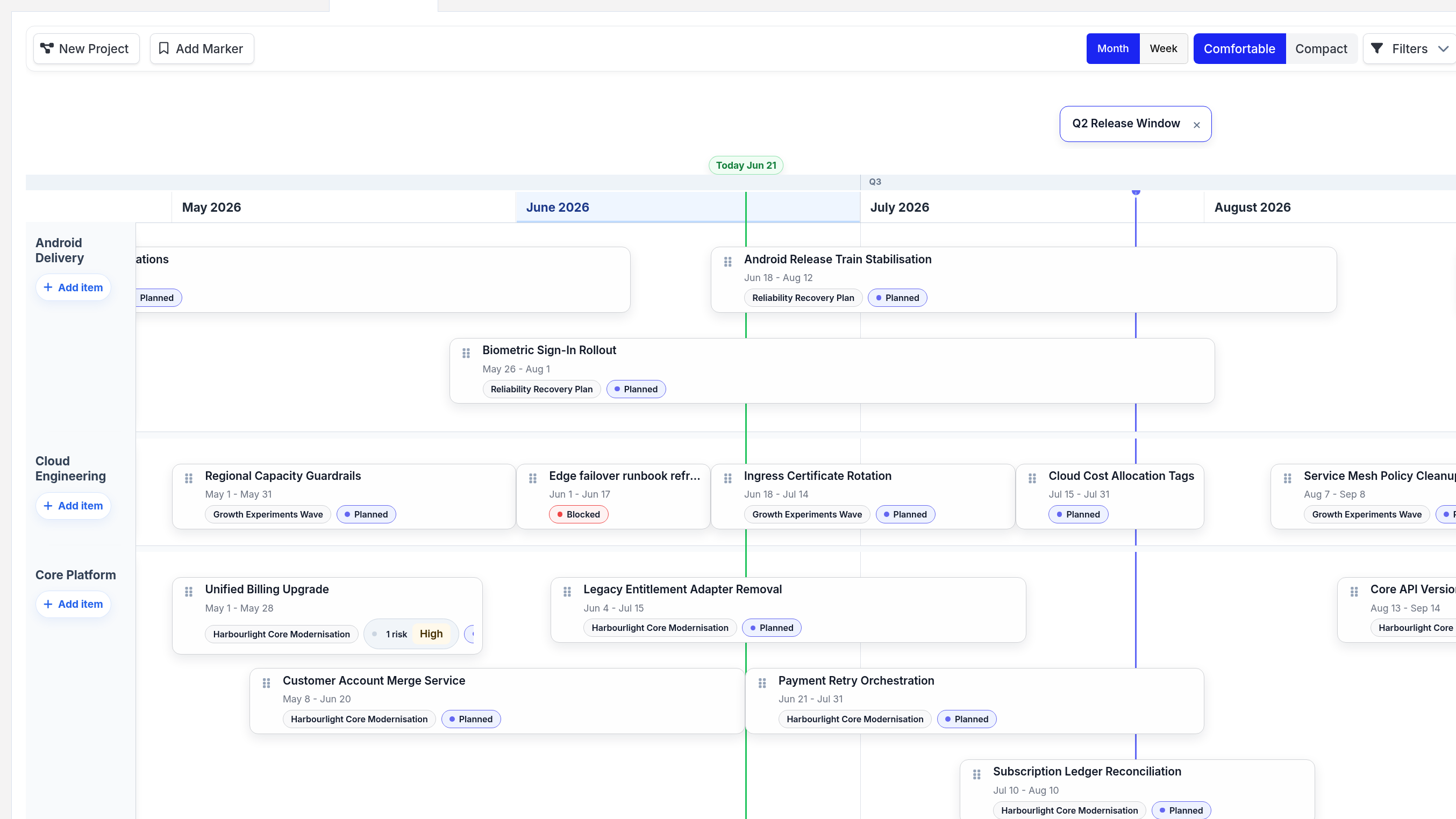Viewport: 1456px width, 819px height.
Task: Click Planned status on Biometric Sign-In Rollout
Action: [636, 389]
